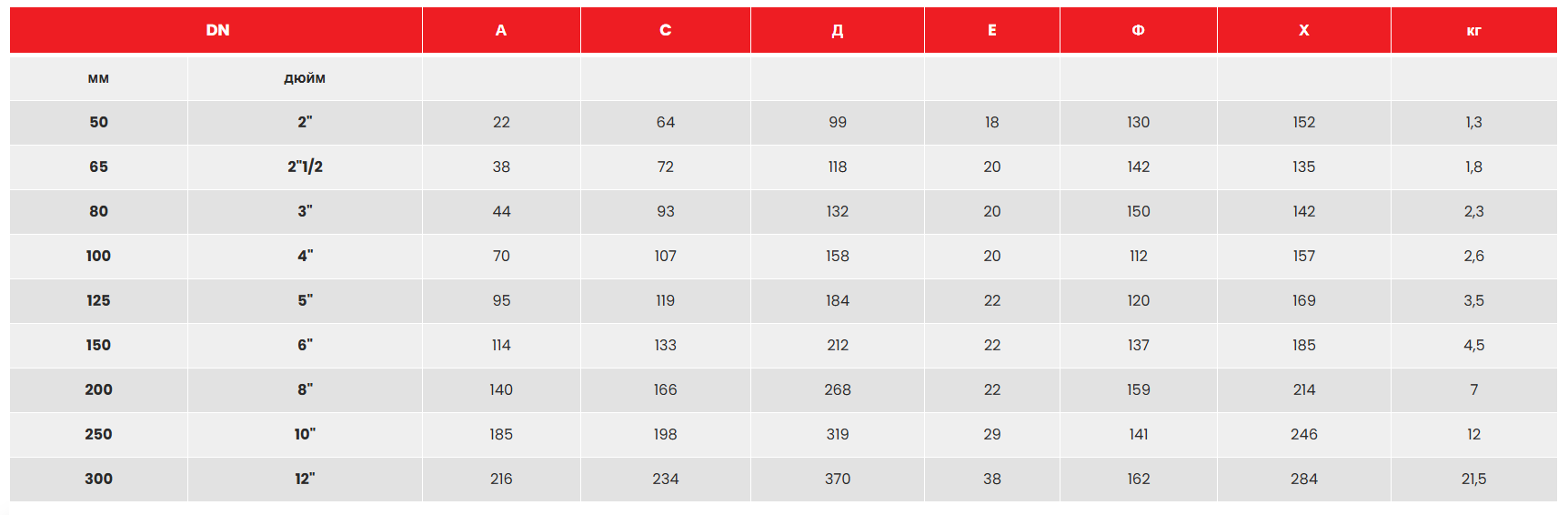Screen dimensions: 1568x515
Task: Select the 12" inch size cell
Action: coord(305,479)
